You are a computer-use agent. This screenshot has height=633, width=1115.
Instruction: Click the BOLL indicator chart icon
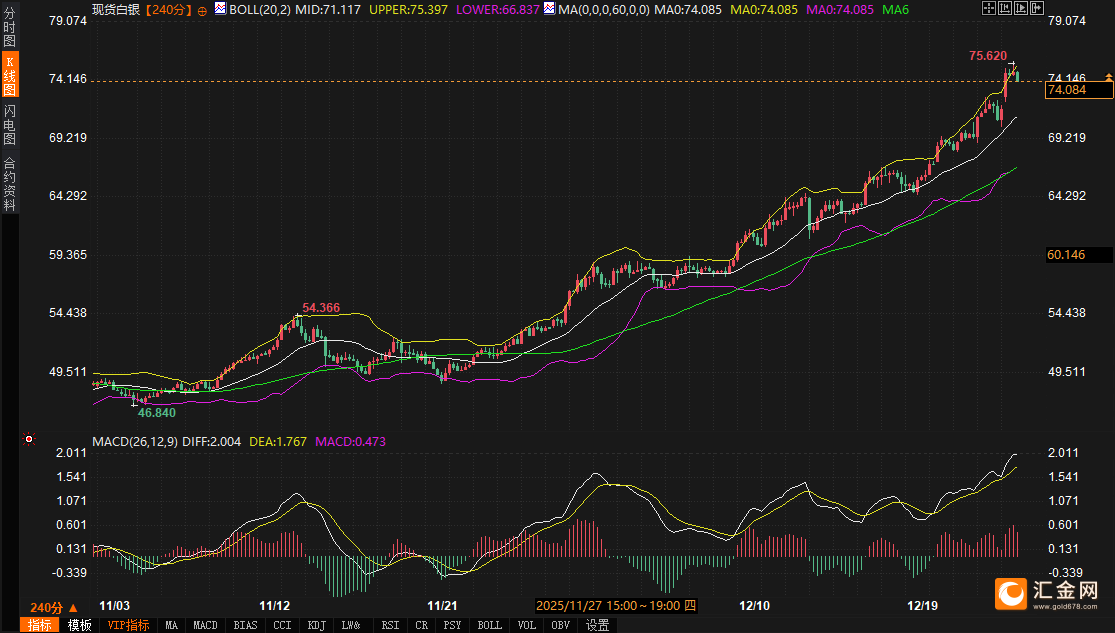click(x=220, y=9)
